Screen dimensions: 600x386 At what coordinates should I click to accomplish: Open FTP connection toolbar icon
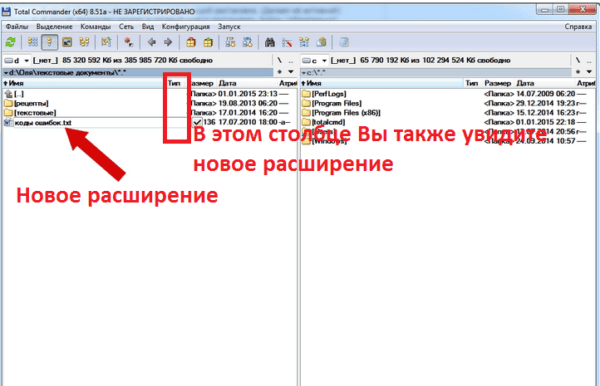pyautogui.click(x=230, y=42)
